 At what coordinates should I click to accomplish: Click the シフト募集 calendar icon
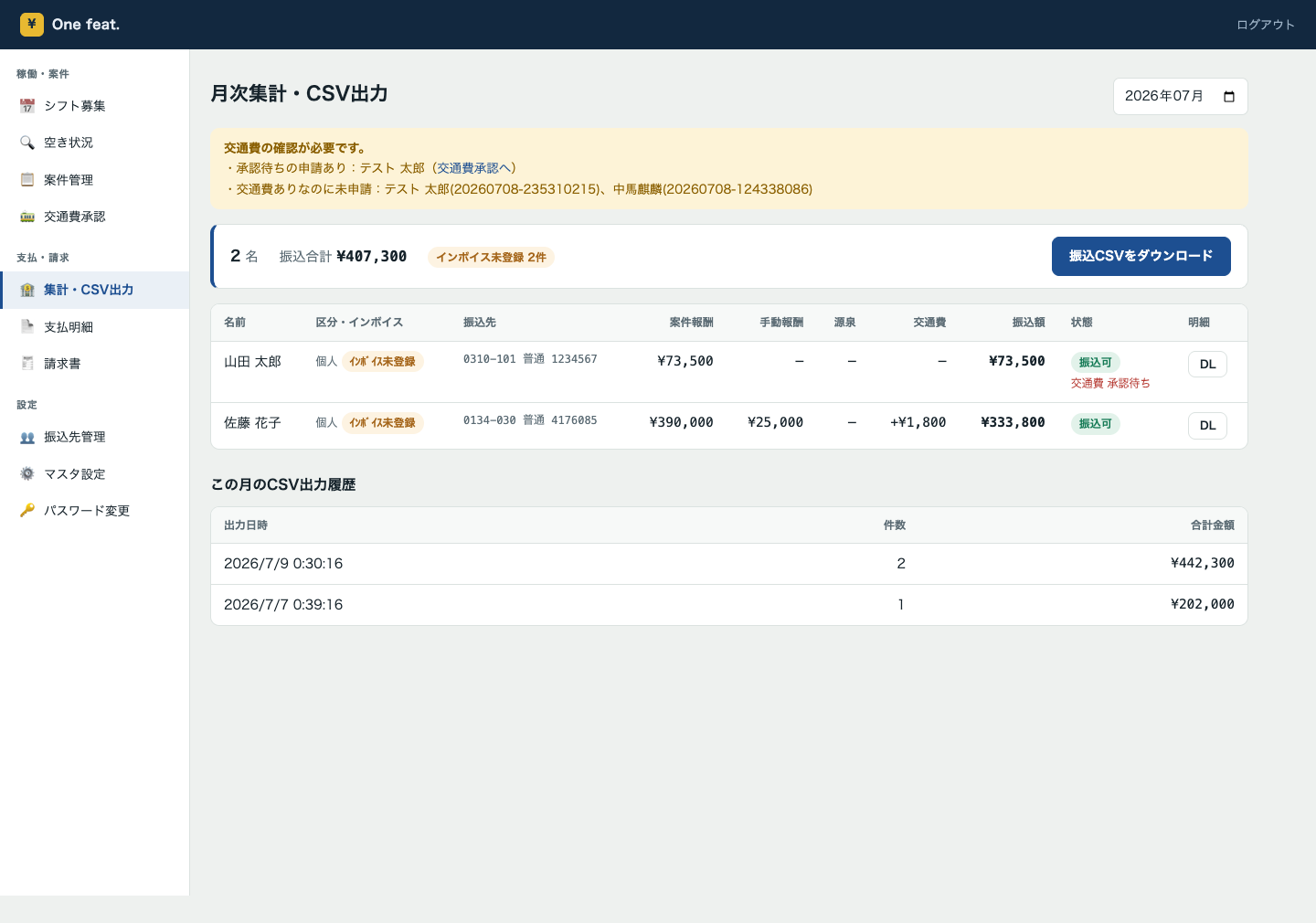coord(27,106)
